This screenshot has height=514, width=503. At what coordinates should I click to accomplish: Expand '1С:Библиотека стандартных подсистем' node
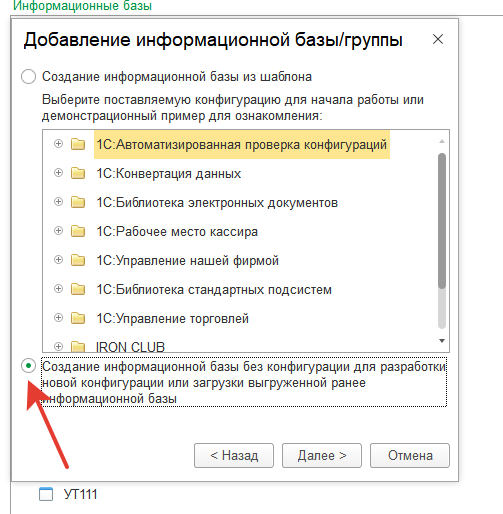coord(58,289)
